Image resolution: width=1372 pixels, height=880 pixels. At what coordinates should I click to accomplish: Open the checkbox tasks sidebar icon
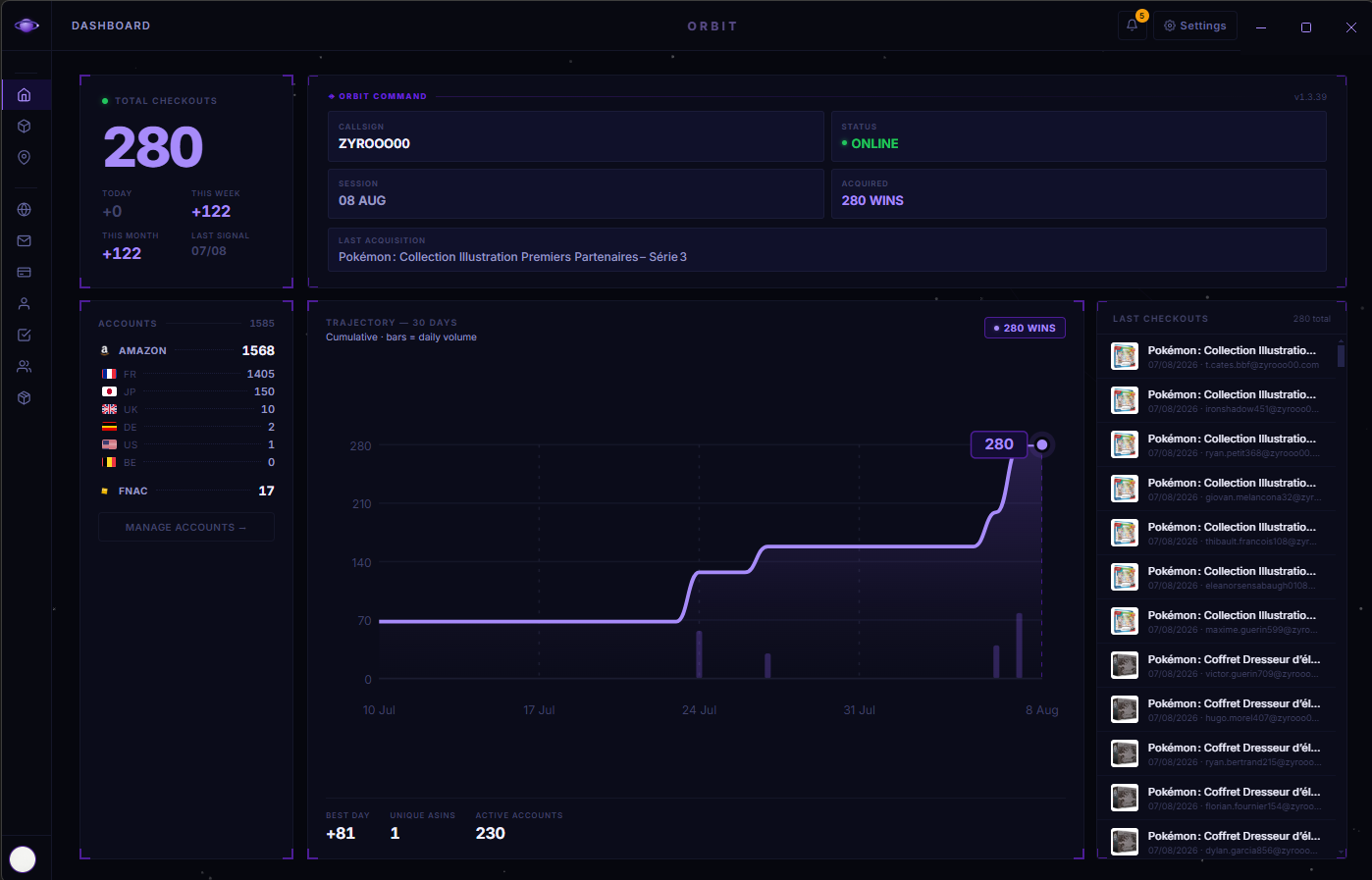point(25,335)
